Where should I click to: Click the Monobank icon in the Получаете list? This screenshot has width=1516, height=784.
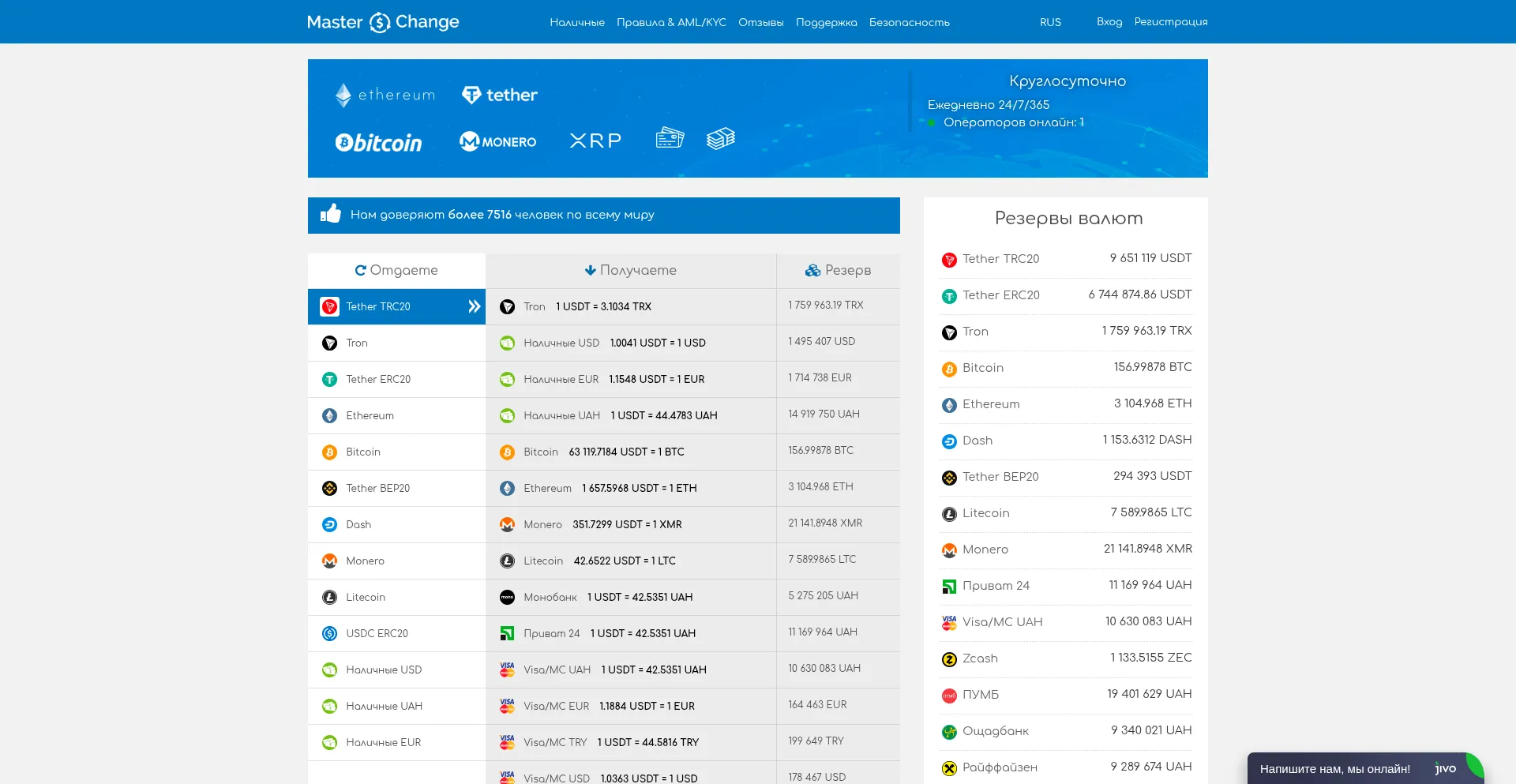coord(507,598)
